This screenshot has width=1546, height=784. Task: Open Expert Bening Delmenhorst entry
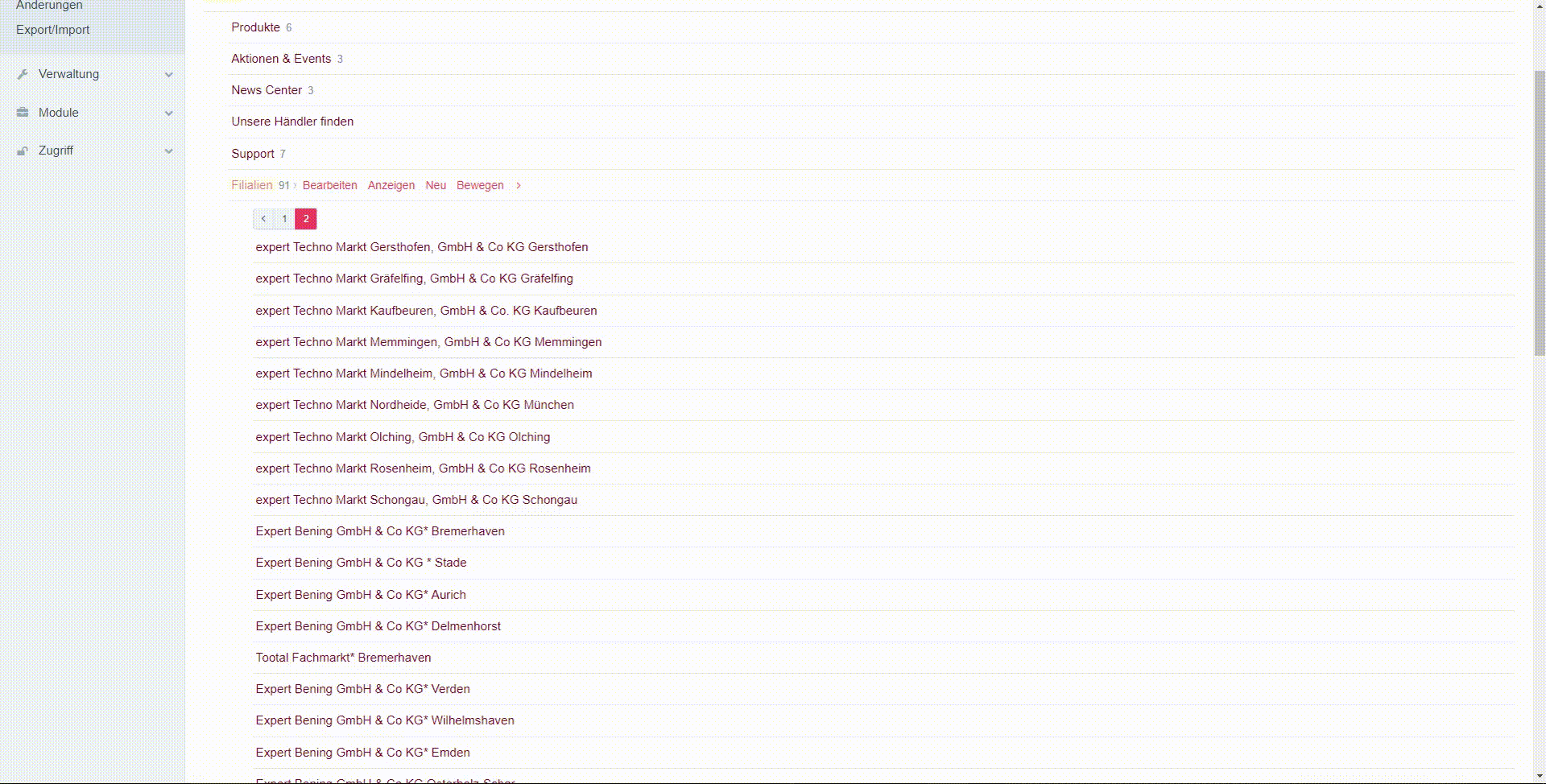click(378, 626)
